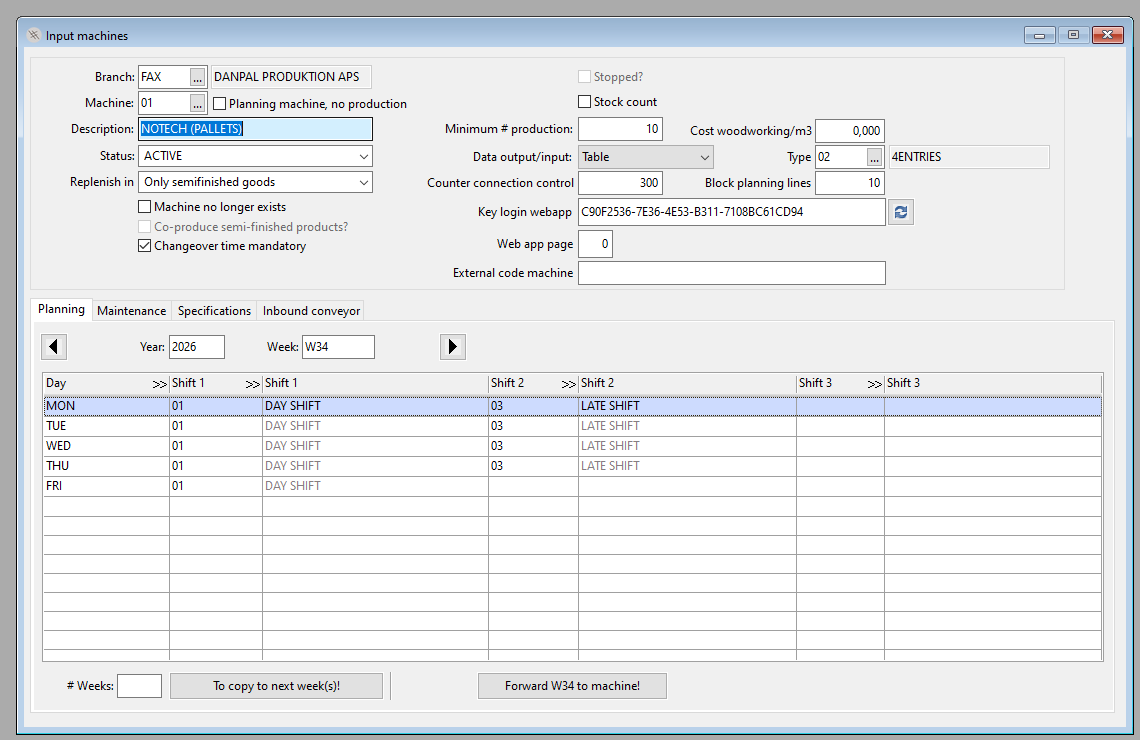
Task: Click the Type code field 02
Action: pyautogui.click(x=841, y=157)
